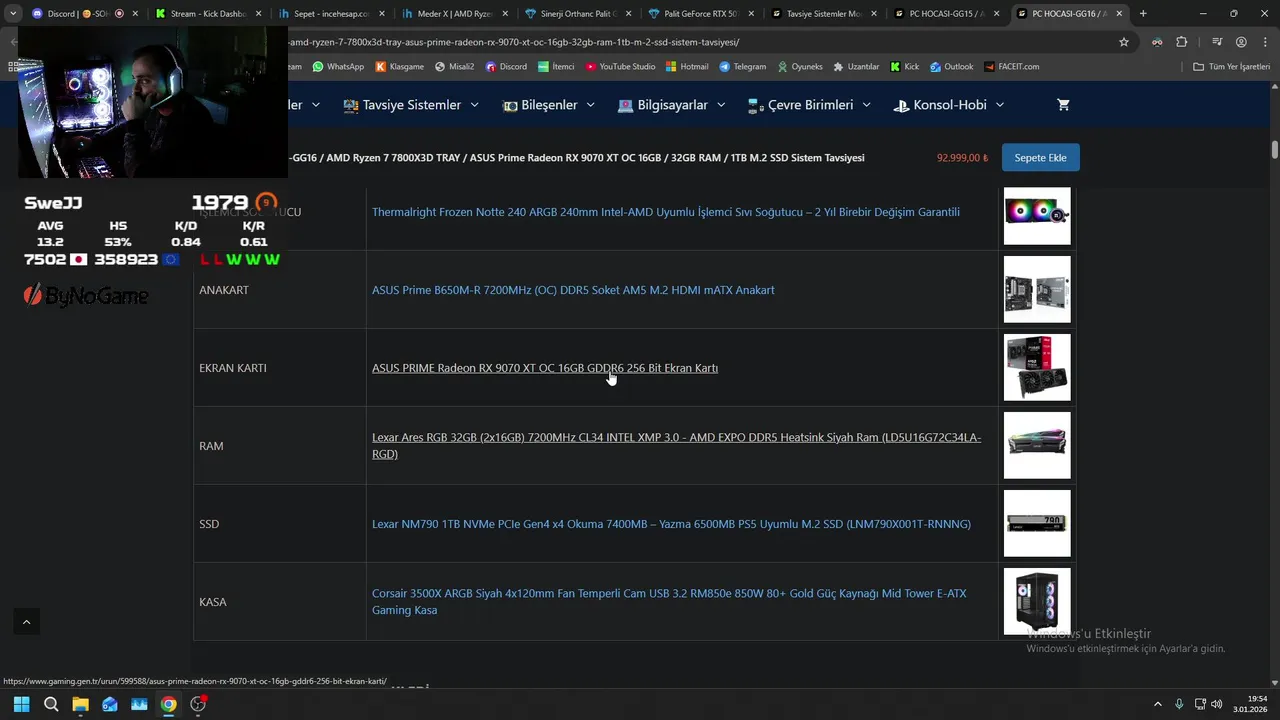Open a new browser tab

[x=1143, y=14]
